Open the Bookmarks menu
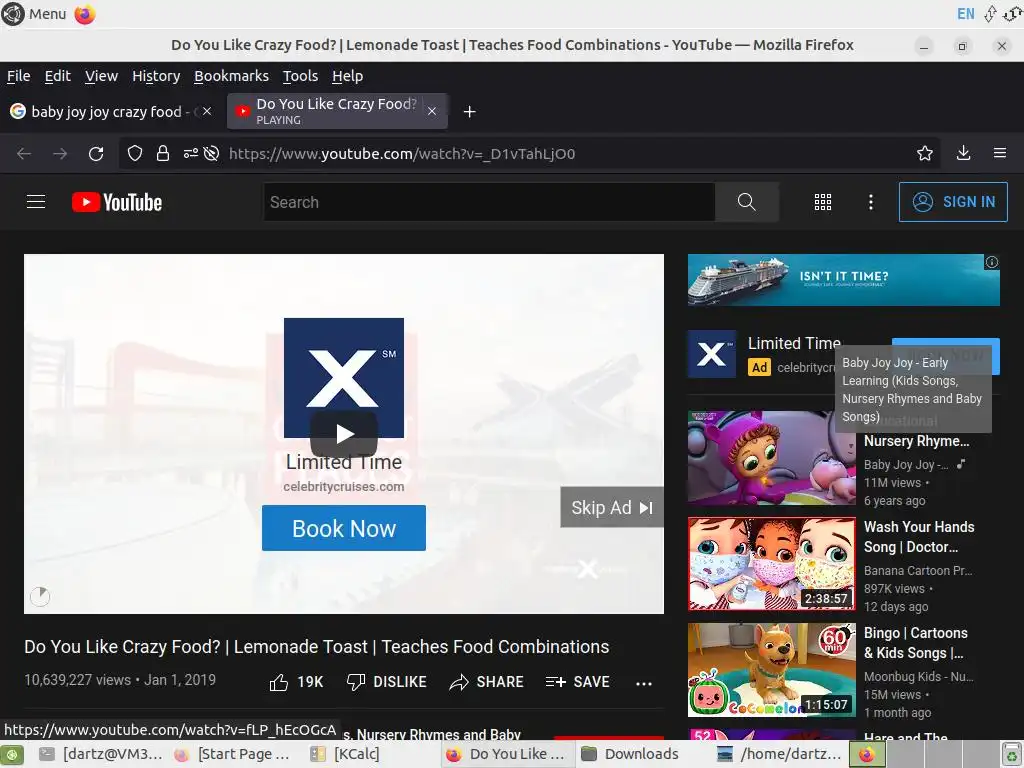Viewport: 1024px width, 768px height. (231, 76)
